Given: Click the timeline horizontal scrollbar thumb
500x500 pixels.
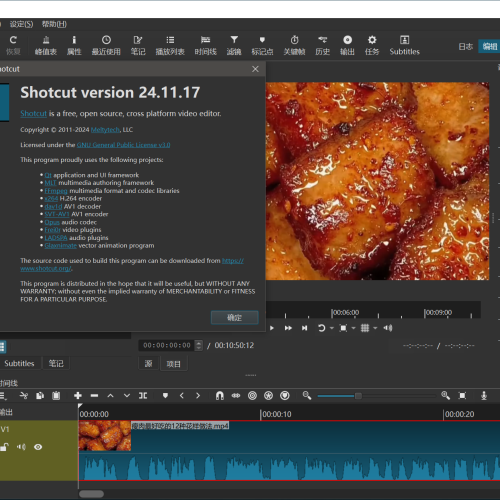Looking at the screenshot, I should tap(91, 494).
